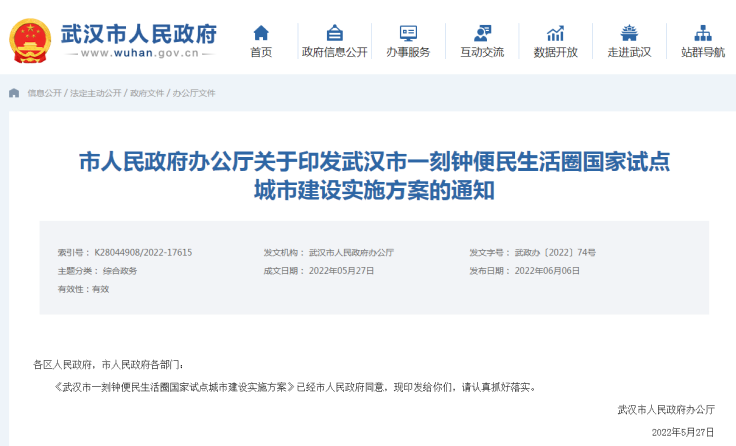Click the breadcrumb home icon
The height and width of the screenshot is (446, 736).
(14, 93)
